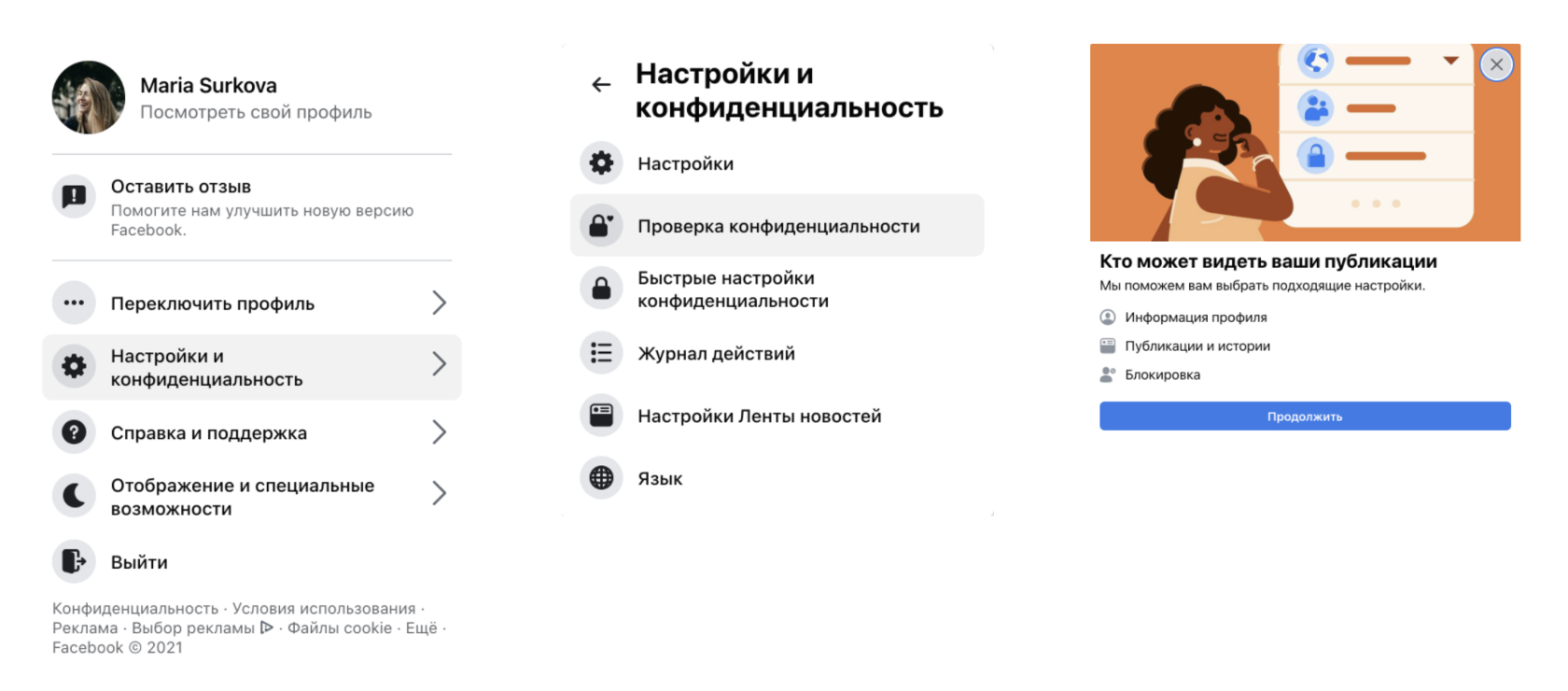Viewport: 1568px width, 691px height.
Task: Click 'Кто может видеть ваши публикации' heading
Action: (1268, 261)
